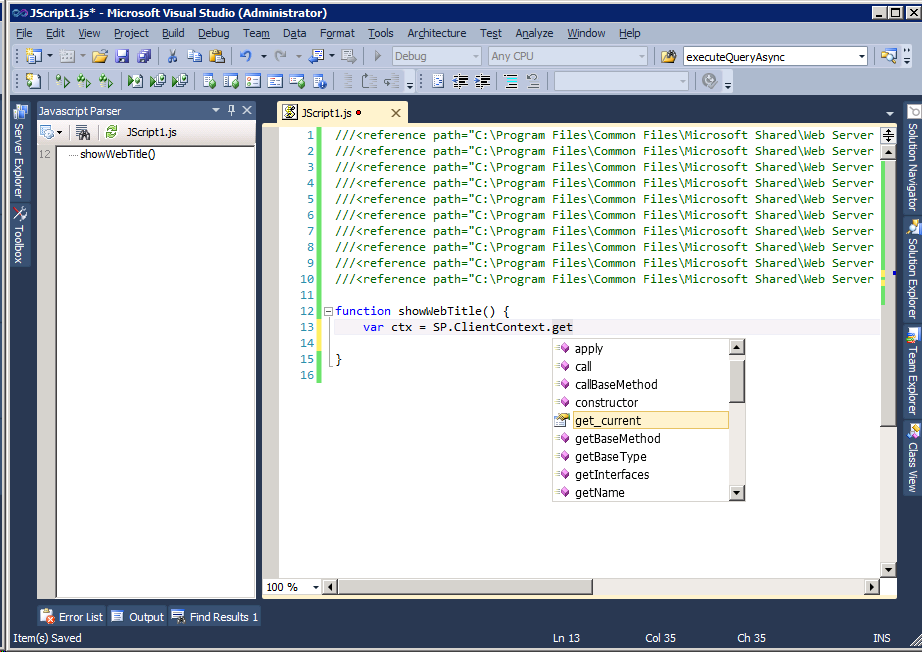Open the Architecture menu

point(437,34)
